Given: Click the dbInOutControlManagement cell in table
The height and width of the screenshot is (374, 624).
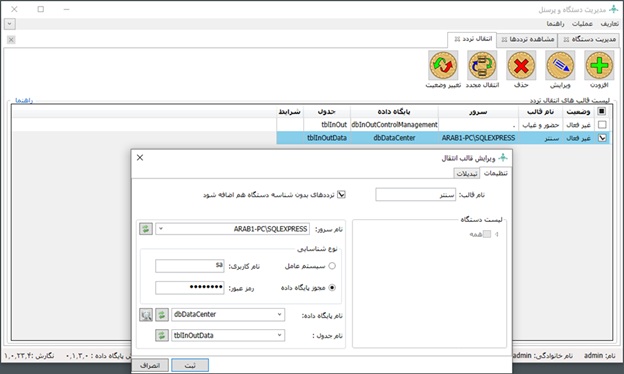Looking at the screenshot, I should click(394, 125).
